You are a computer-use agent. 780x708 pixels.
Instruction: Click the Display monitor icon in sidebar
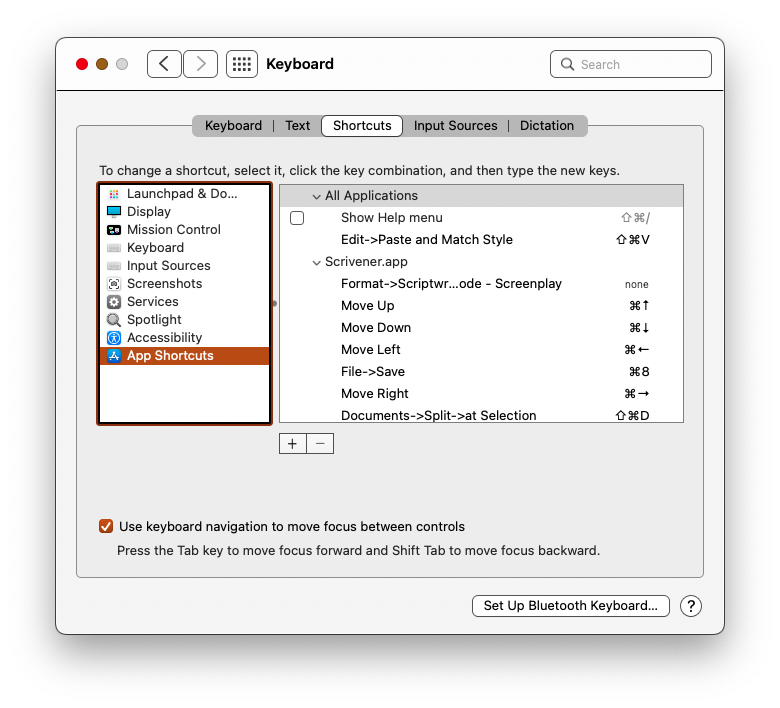pyautogui.click(x=114, y=212)
